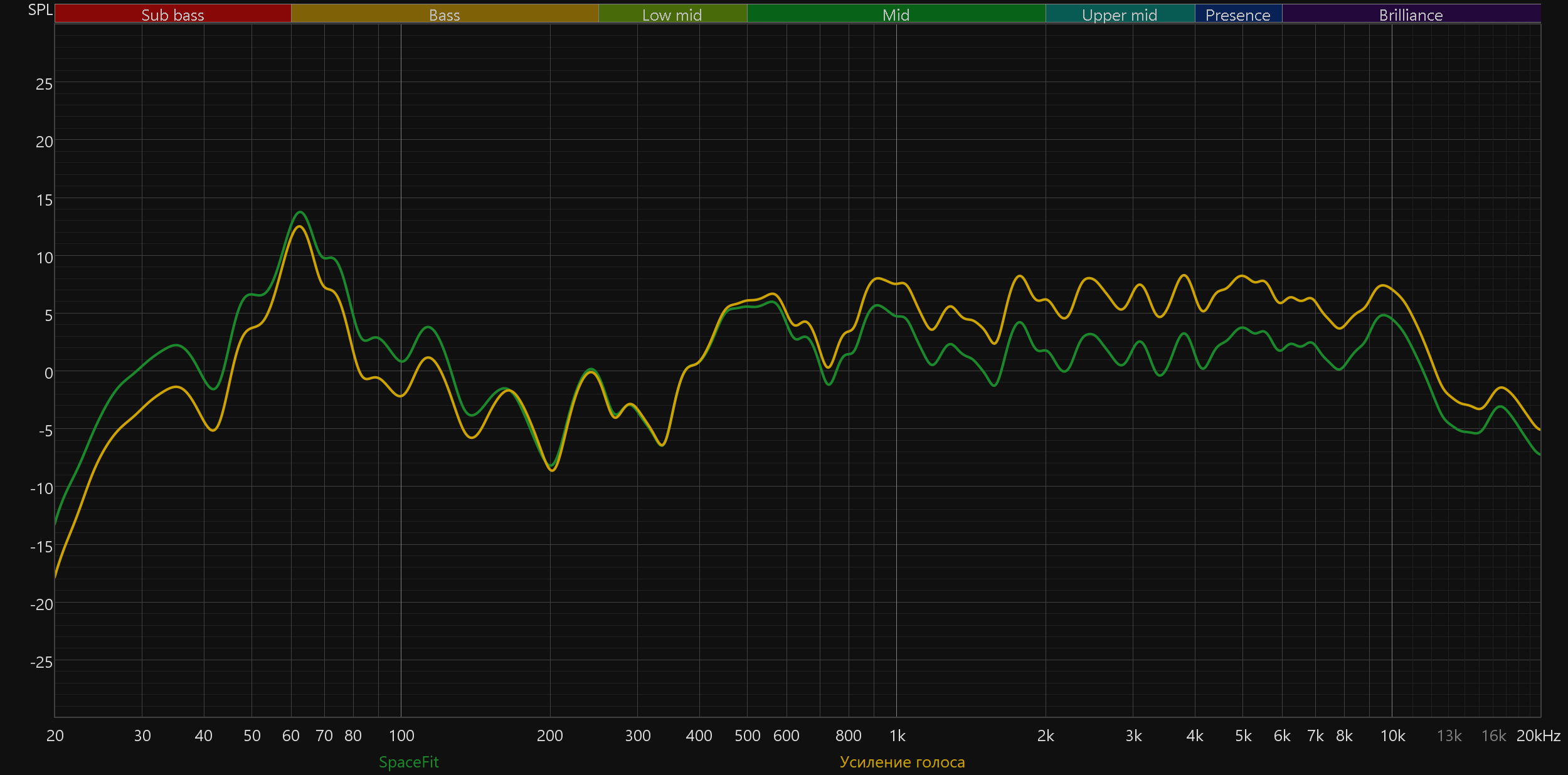
Task: Click the Brilliance band label
Action: coord(1411,14)
